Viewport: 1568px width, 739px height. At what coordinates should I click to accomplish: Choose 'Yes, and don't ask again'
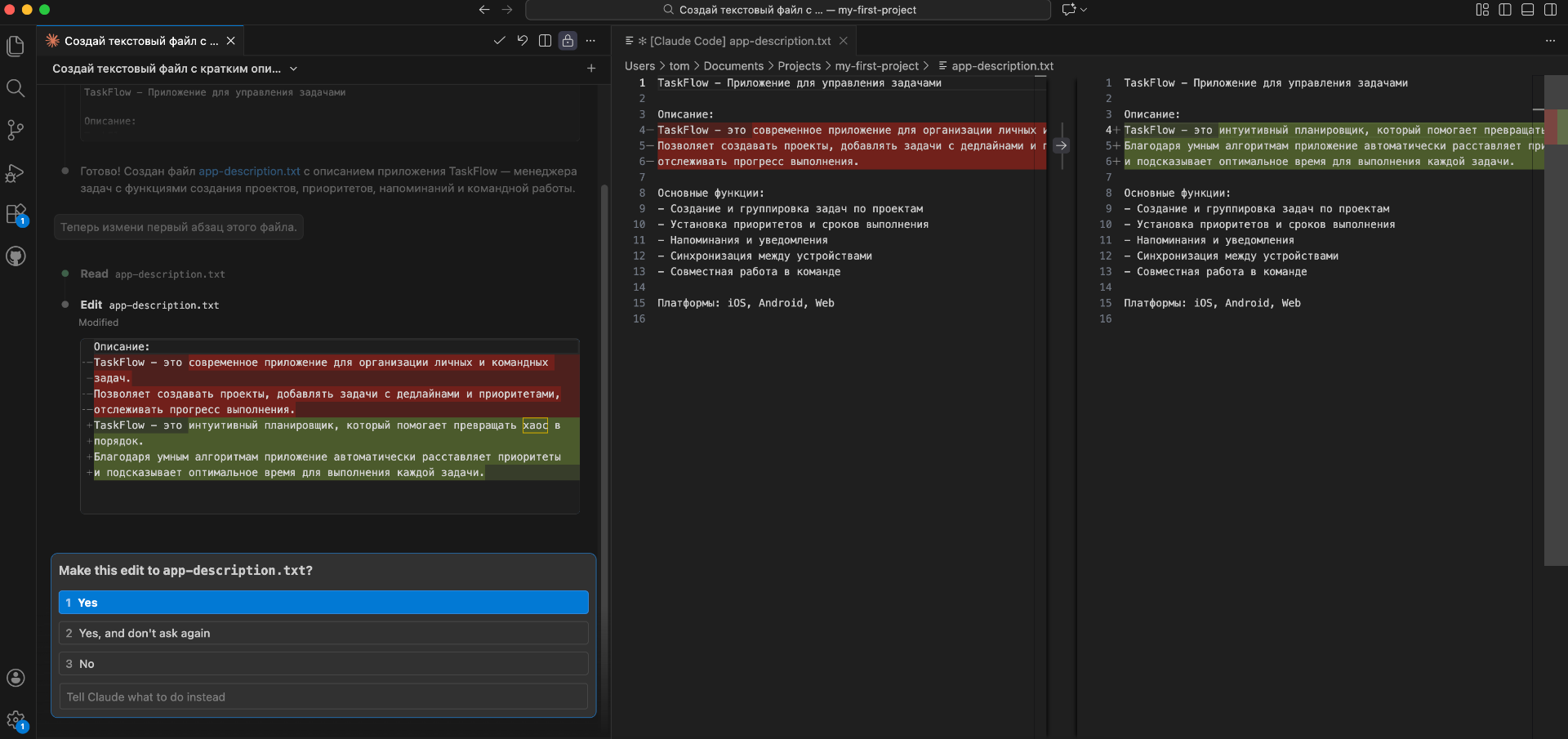point(323,633)
